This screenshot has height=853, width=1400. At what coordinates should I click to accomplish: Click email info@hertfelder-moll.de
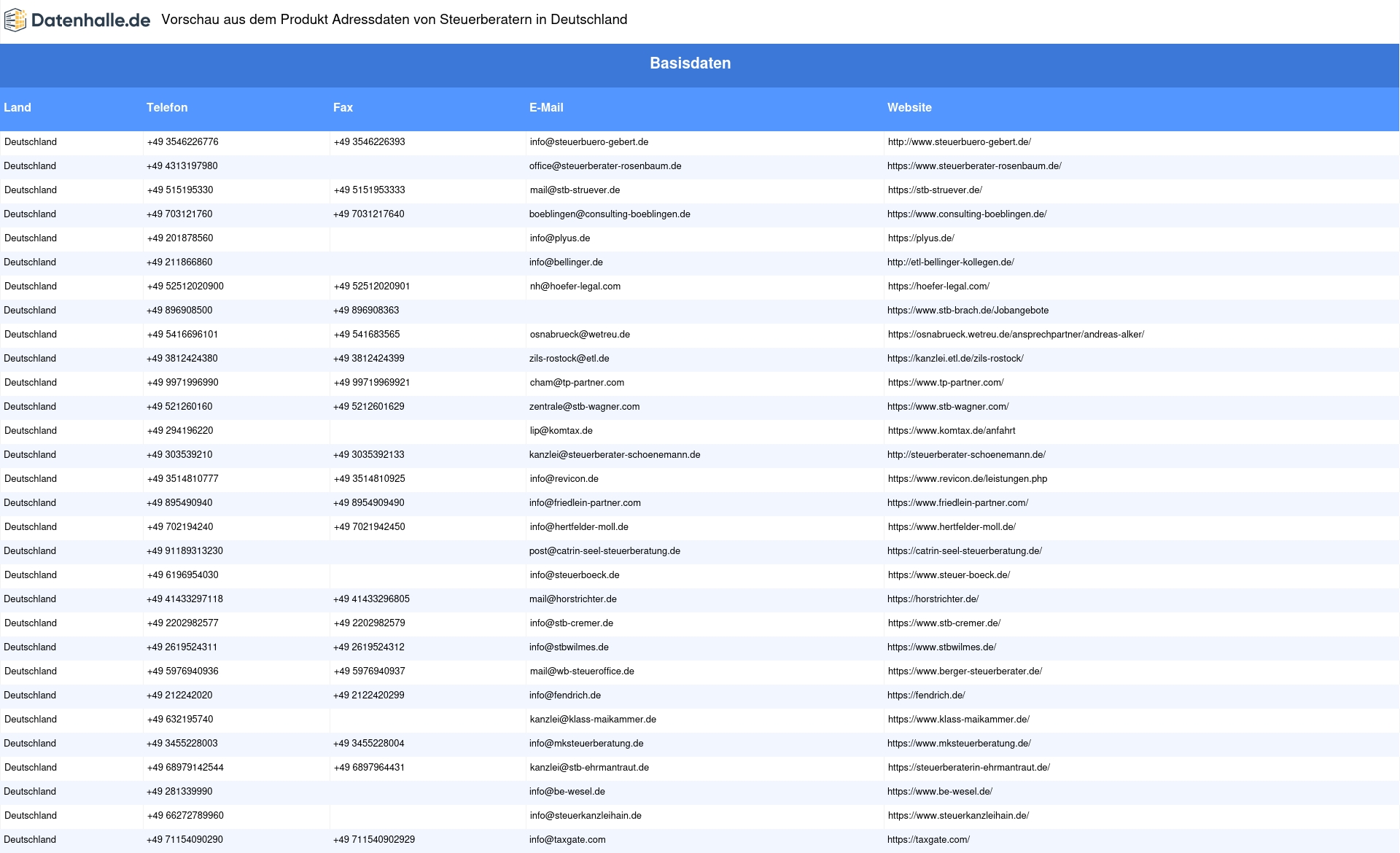579,527
